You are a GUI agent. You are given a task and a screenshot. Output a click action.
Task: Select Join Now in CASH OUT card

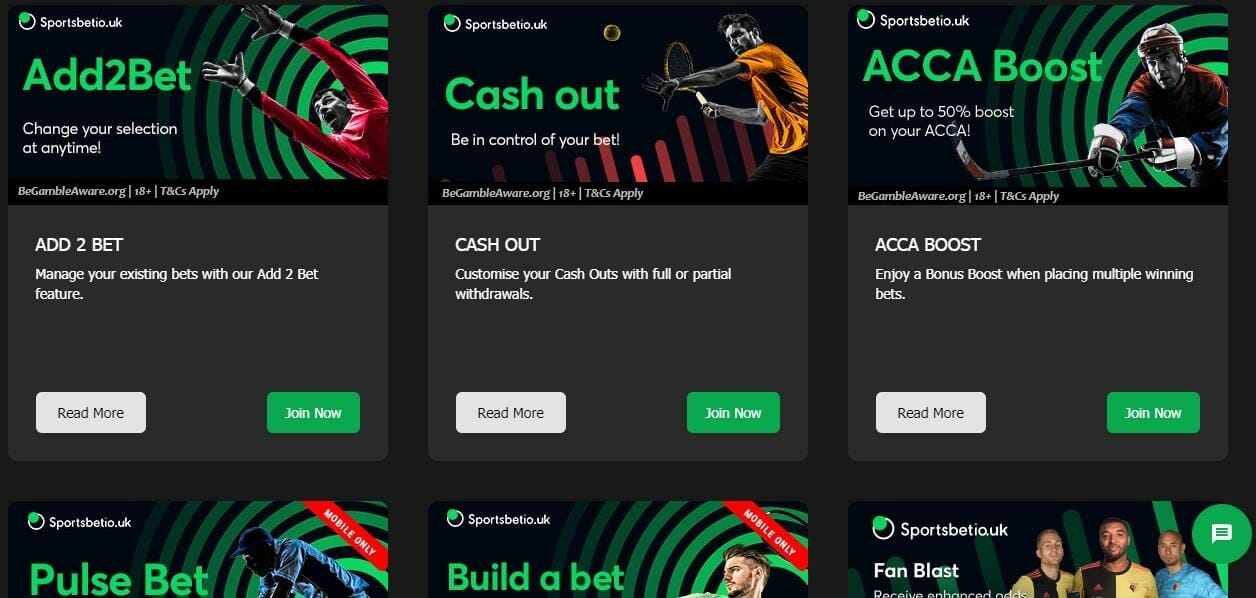[733, 413]
